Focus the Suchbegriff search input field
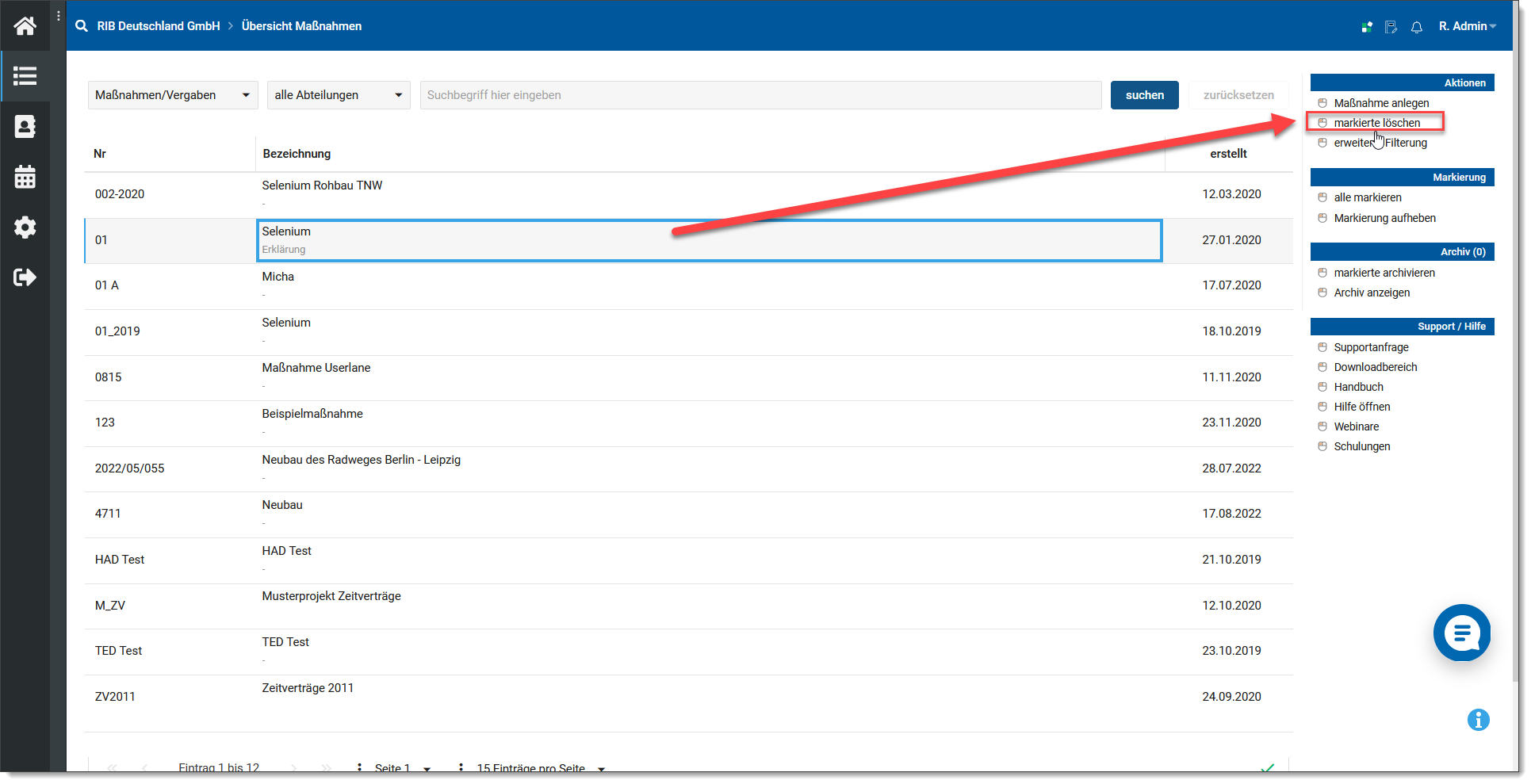Viewport: 1531px width, 784px height. (760, 95)
